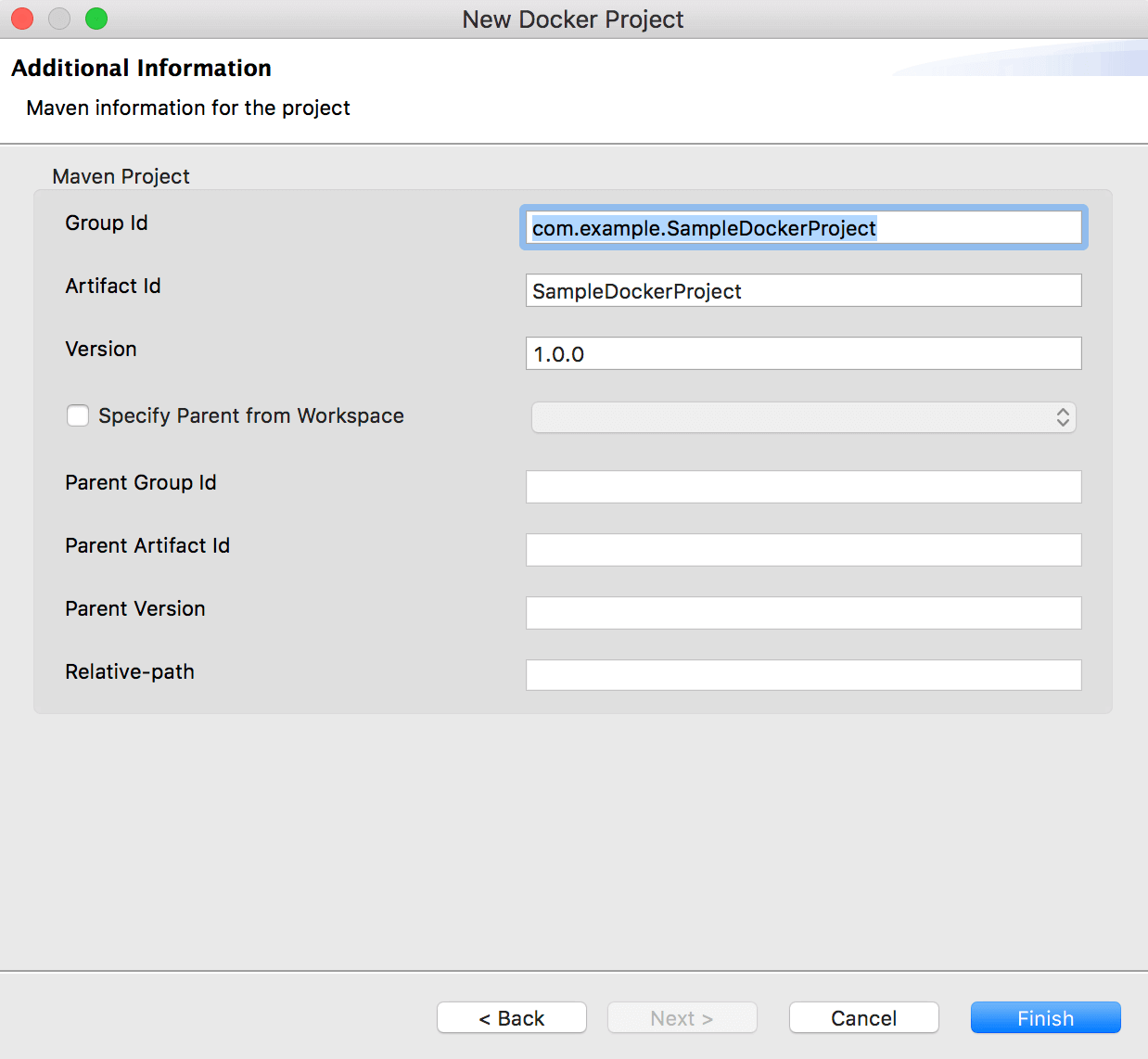The width and height of the screenshot is (1148, 1059).
Task: Click the Relative-path input field
Action: coord(803,675)
